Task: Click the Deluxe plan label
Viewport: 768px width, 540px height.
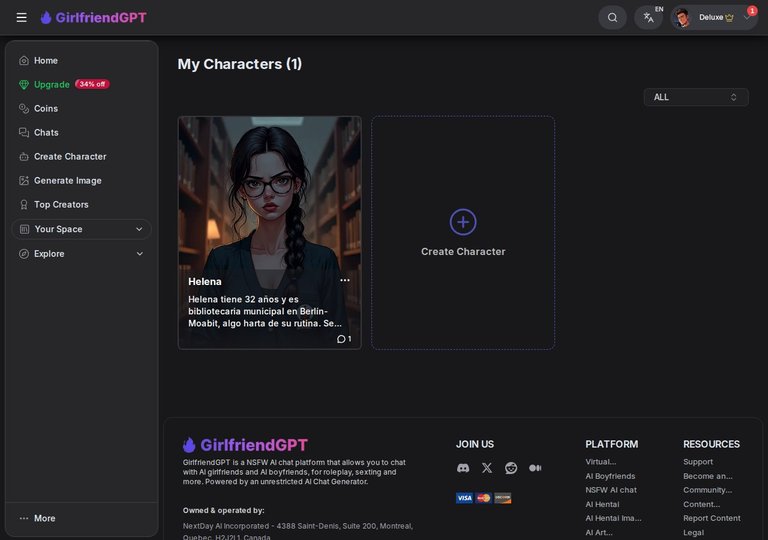Action: coord(711,17)
